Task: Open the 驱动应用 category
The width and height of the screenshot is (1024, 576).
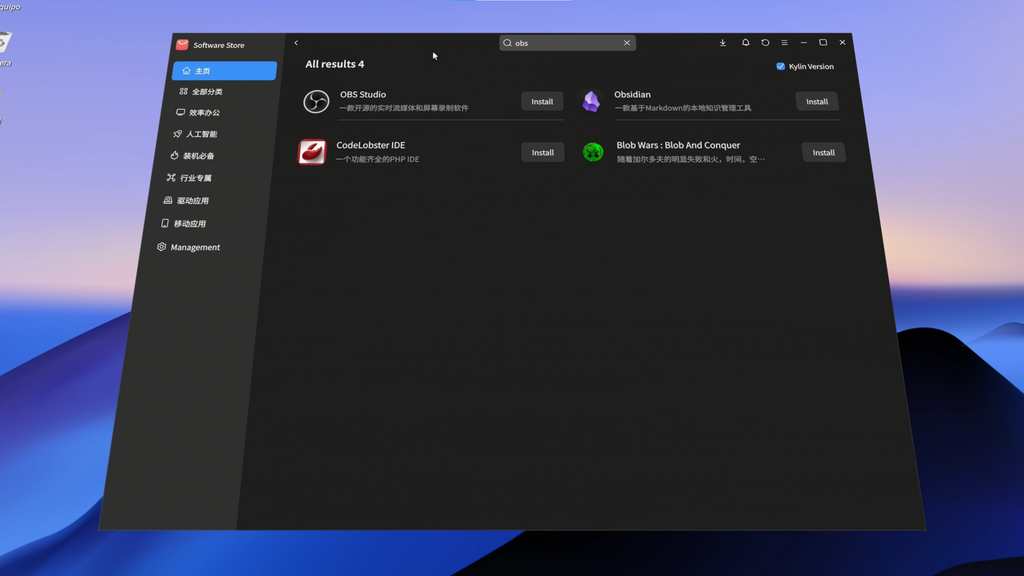Action: click(193, 201)
